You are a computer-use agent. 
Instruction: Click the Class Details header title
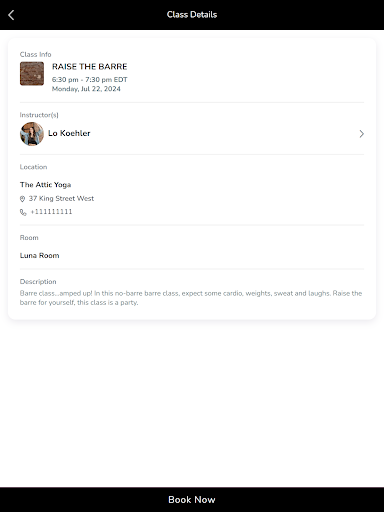pos(192,15)
